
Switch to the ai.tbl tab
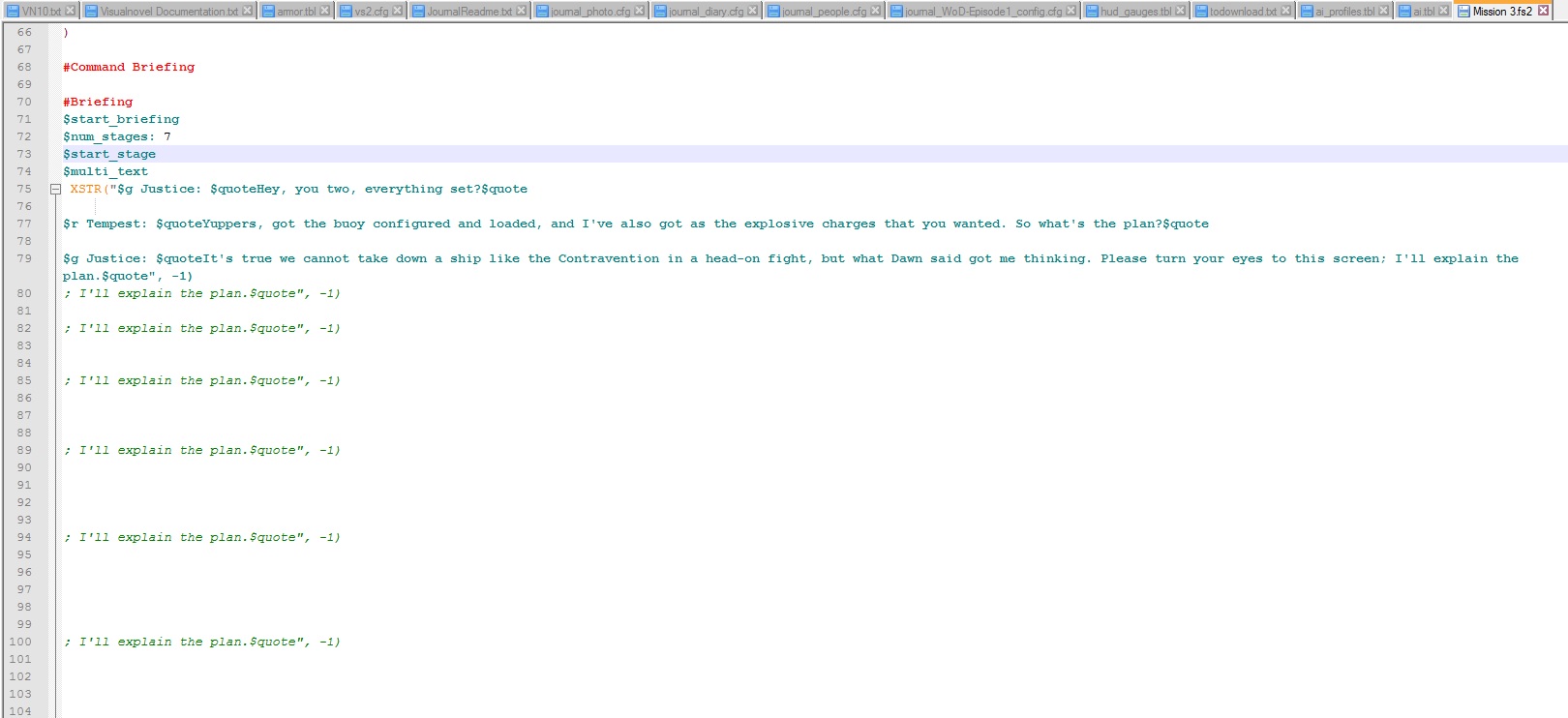(1423, 11)
